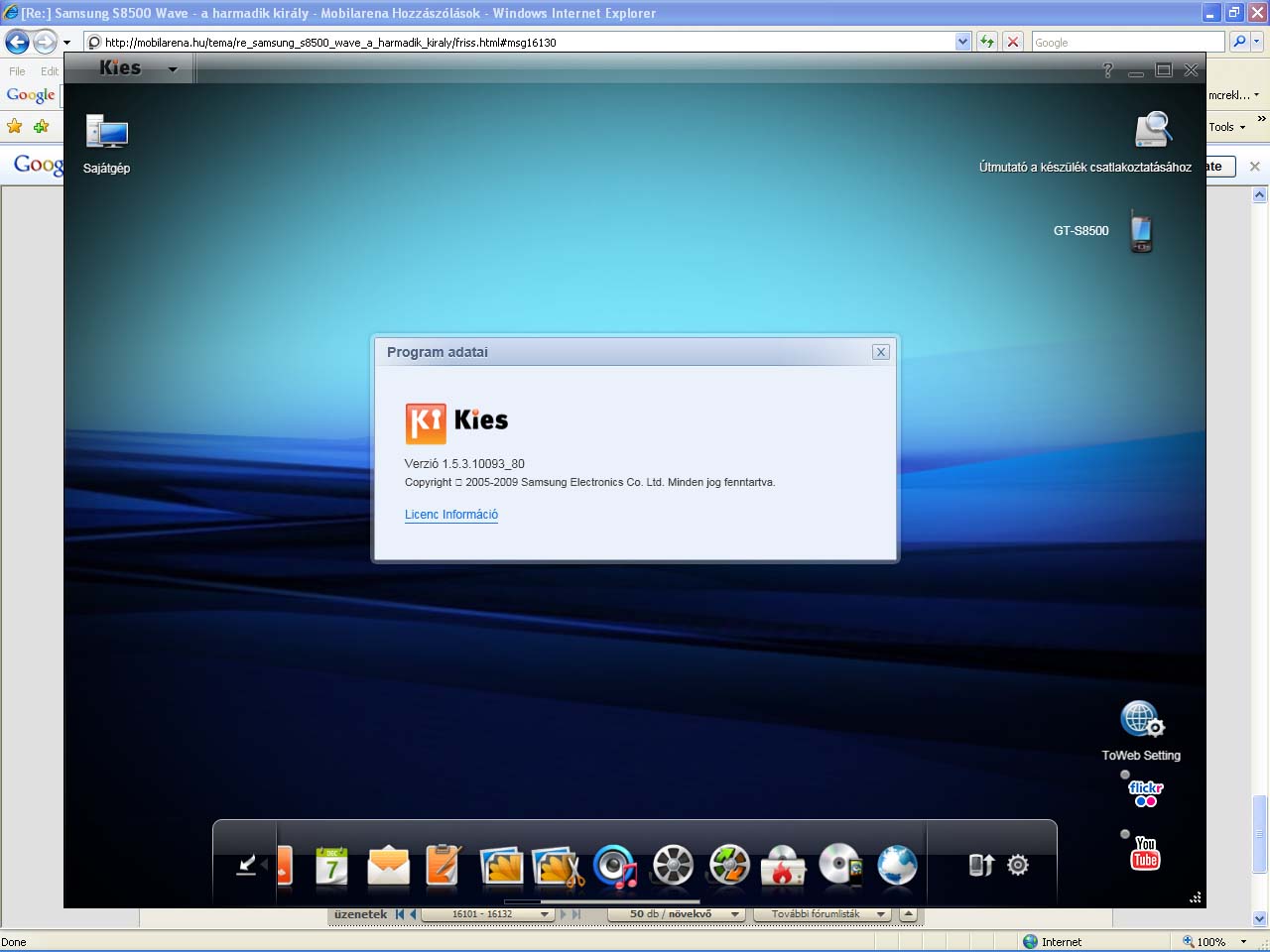This screenshot has height=952, width=1270.
Task: Click the Verzió 1.5.3.10093_80 text
Action: pos(464,463)
